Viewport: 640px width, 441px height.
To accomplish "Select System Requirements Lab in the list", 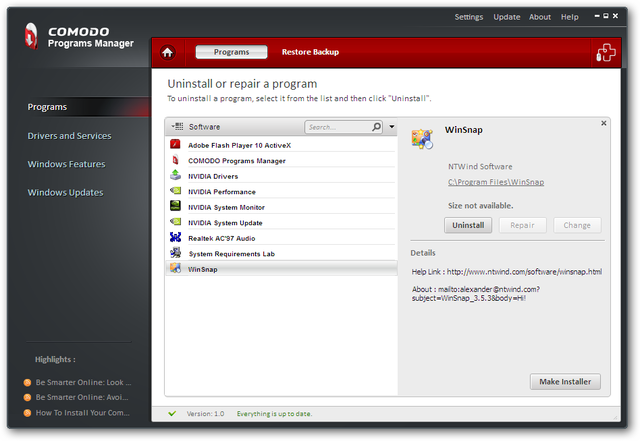I will [x=281, y=253].
